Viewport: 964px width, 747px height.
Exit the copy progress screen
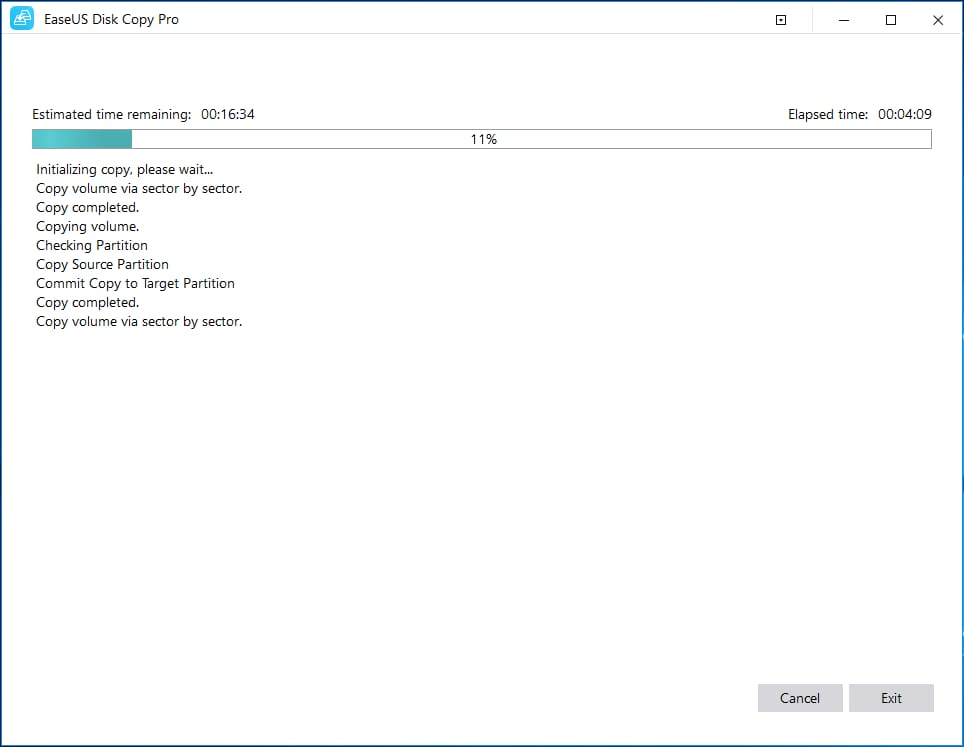tap(891, 698)
